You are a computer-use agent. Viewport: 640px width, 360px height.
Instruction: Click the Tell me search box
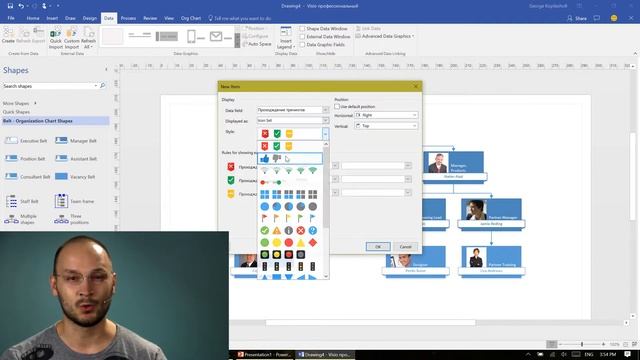pos(240,18)
